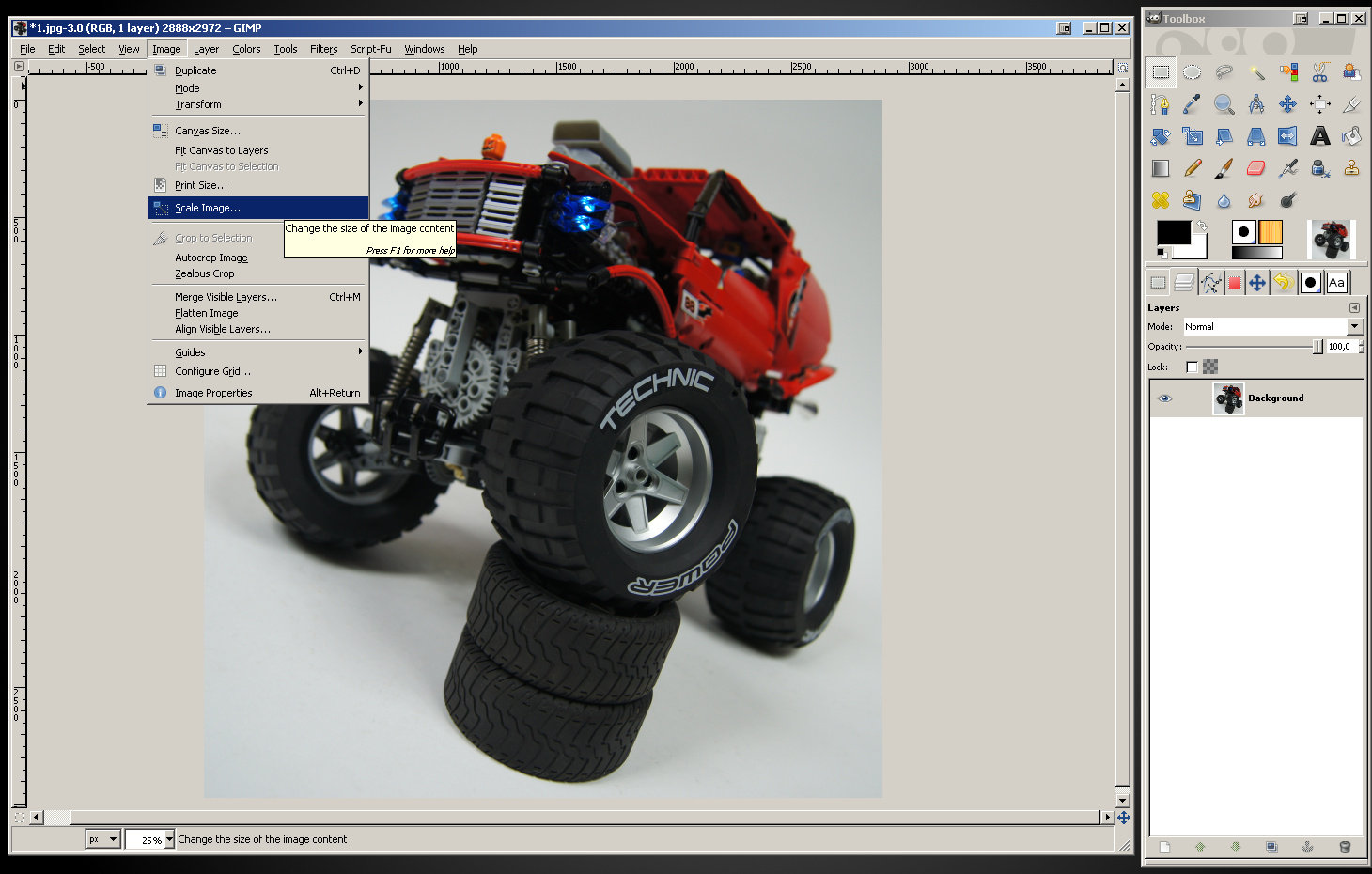Select the Paths tool
1372x874 pixels.
click(x=1161, y=104)
